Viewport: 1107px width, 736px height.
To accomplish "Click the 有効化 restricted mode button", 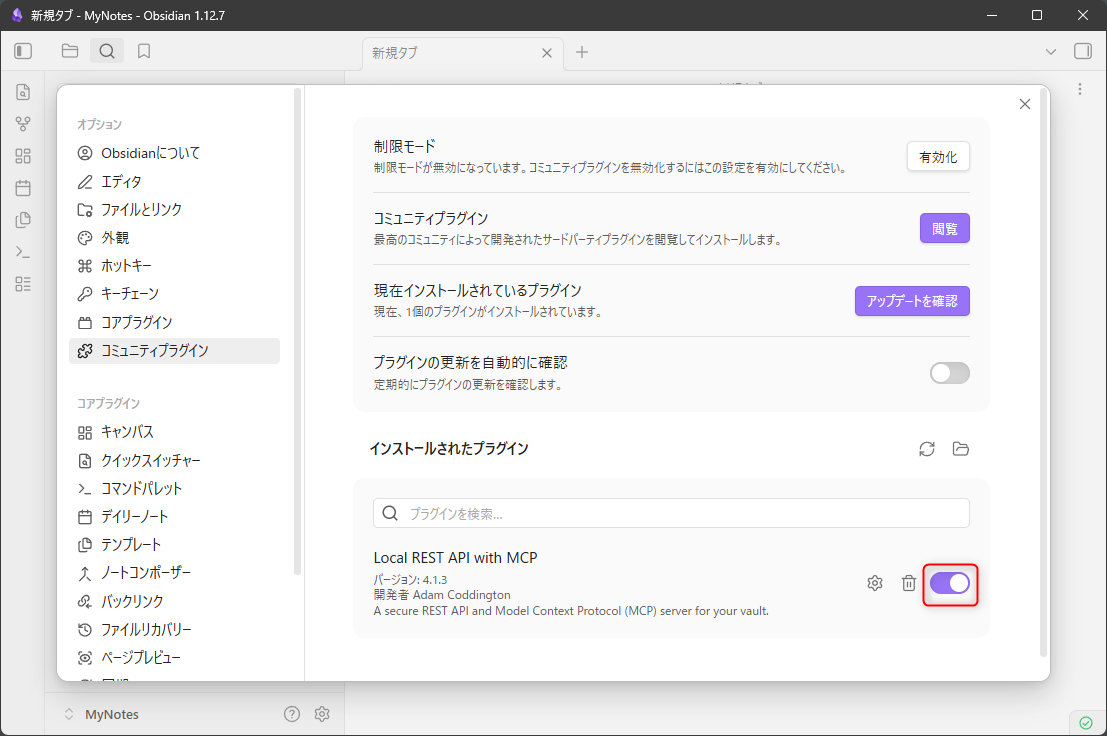I will (x=938, y=157).
